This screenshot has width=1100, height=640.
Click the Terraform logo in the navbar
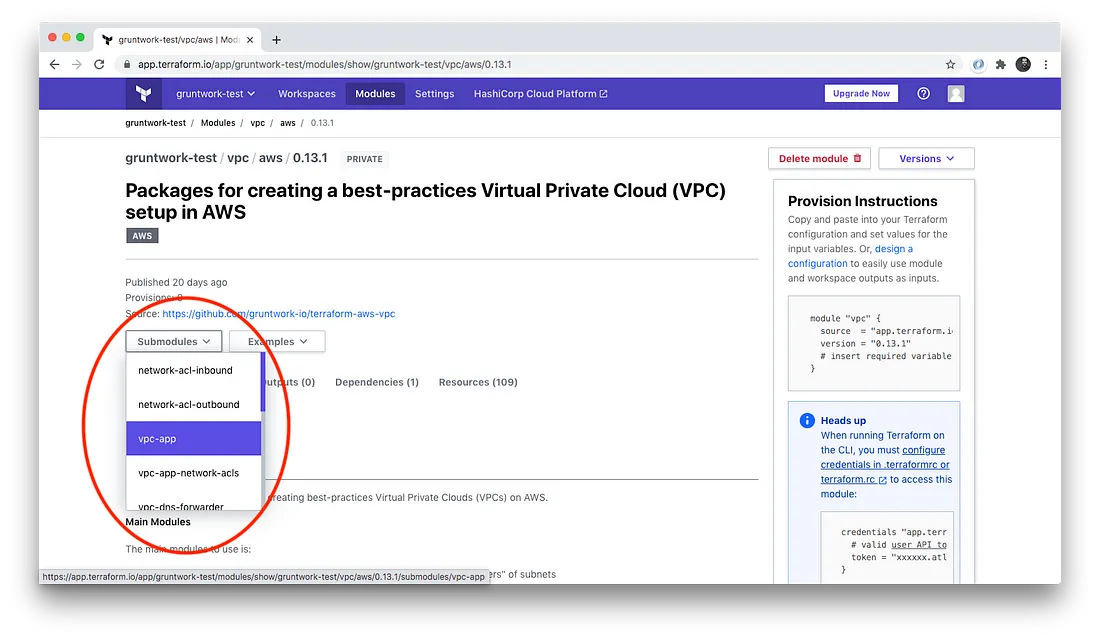144,93
